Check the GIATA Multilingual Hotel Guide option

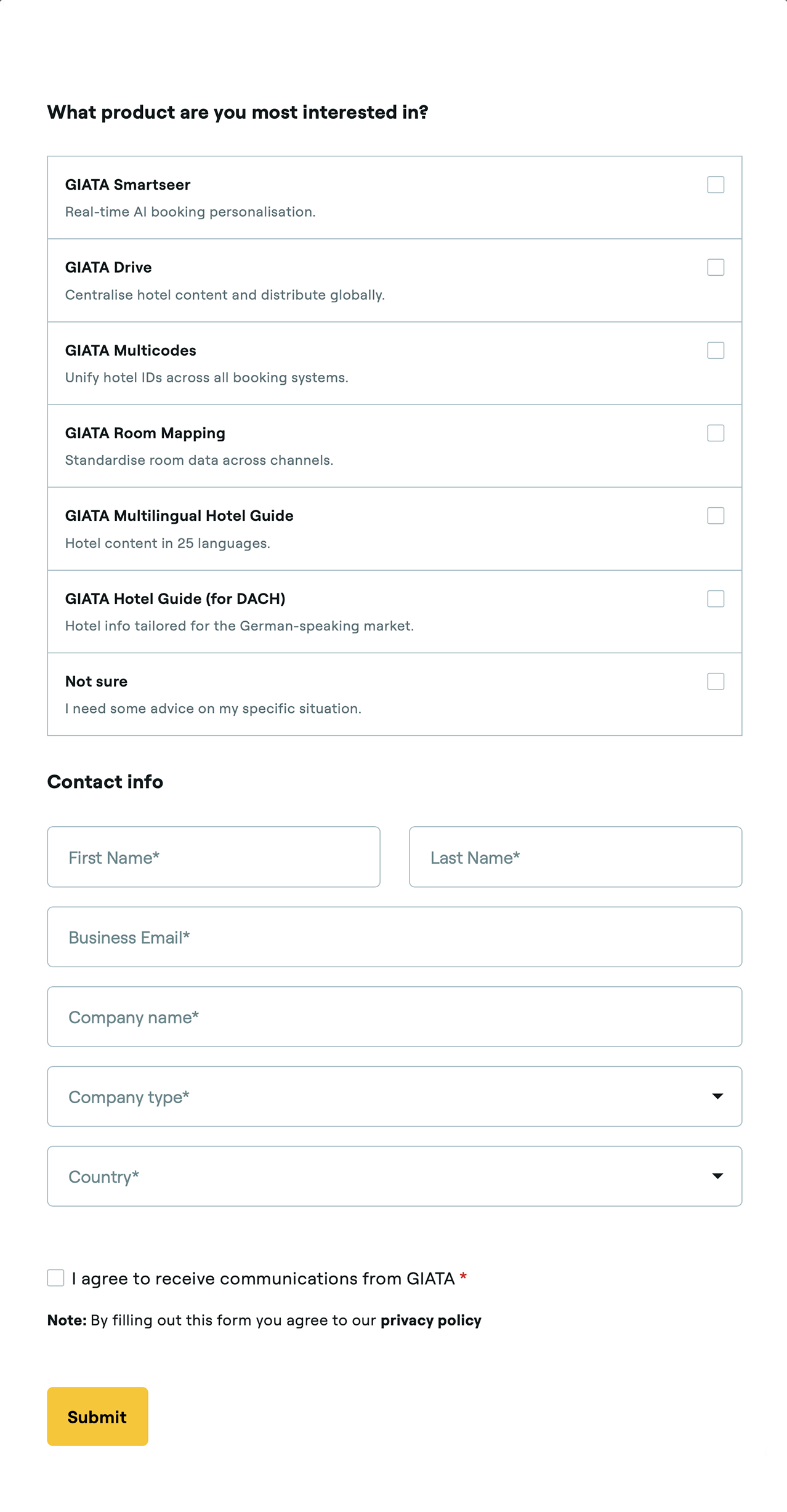(x=715, y=516)
